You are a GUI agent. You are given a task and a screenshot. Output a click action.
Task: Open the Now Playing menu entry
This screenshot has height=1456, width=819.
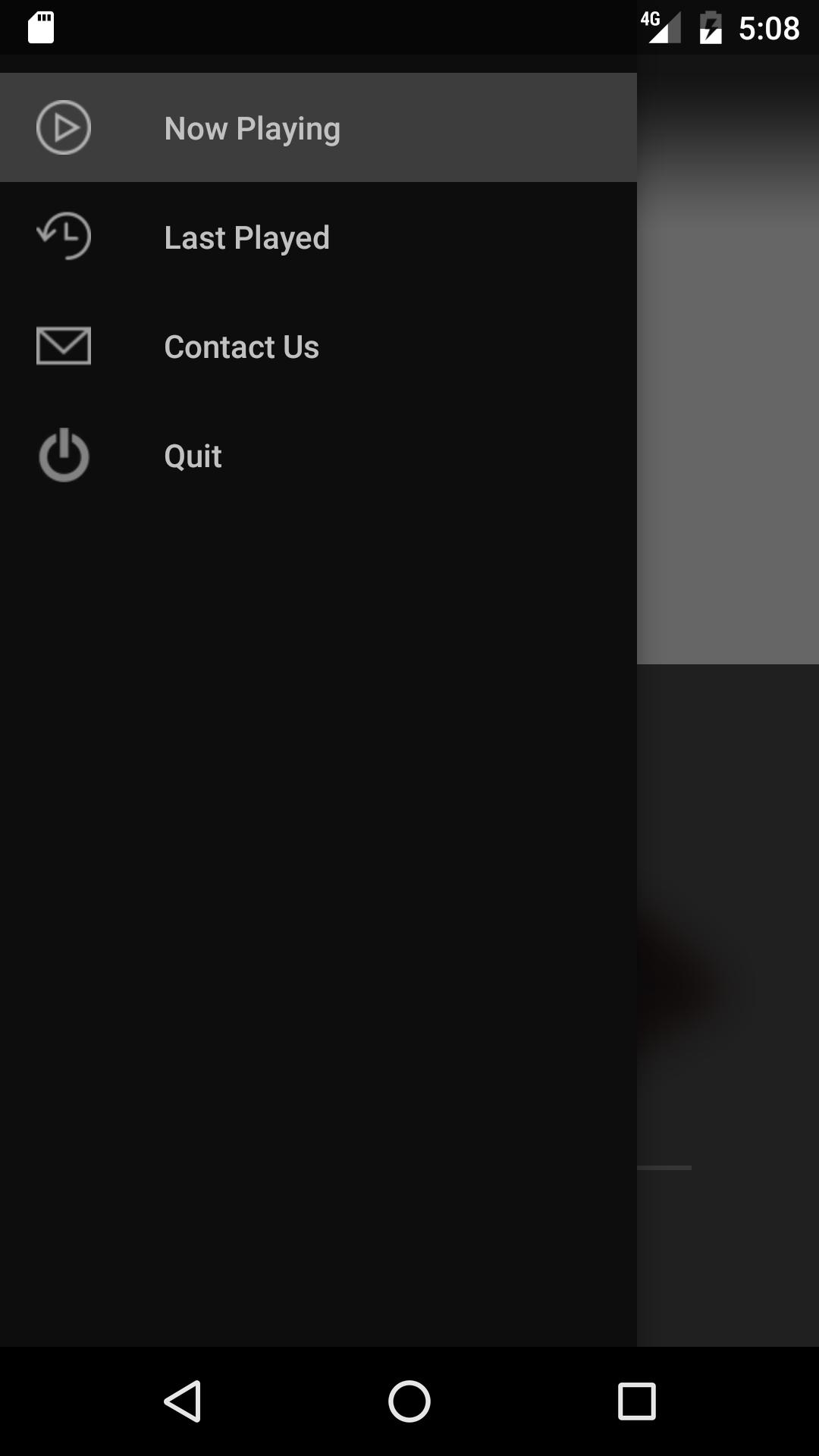tap(318, 127)
